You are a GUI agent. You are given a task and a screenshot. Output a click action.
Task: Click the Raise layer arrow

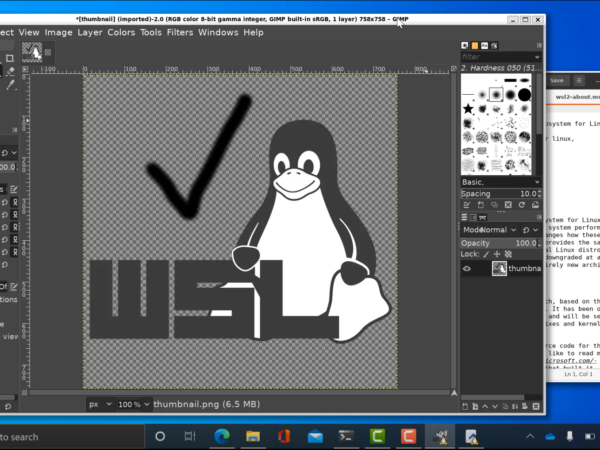[485, 406]
